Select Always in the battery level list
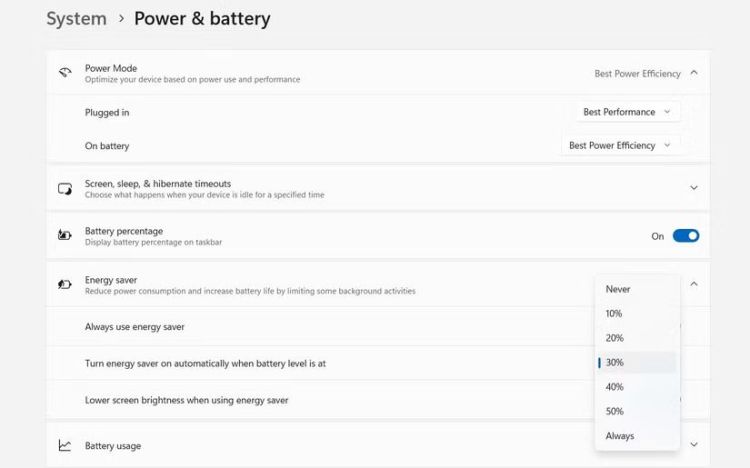This screenshot has width=750, height=468. click(x=620, y=436)
